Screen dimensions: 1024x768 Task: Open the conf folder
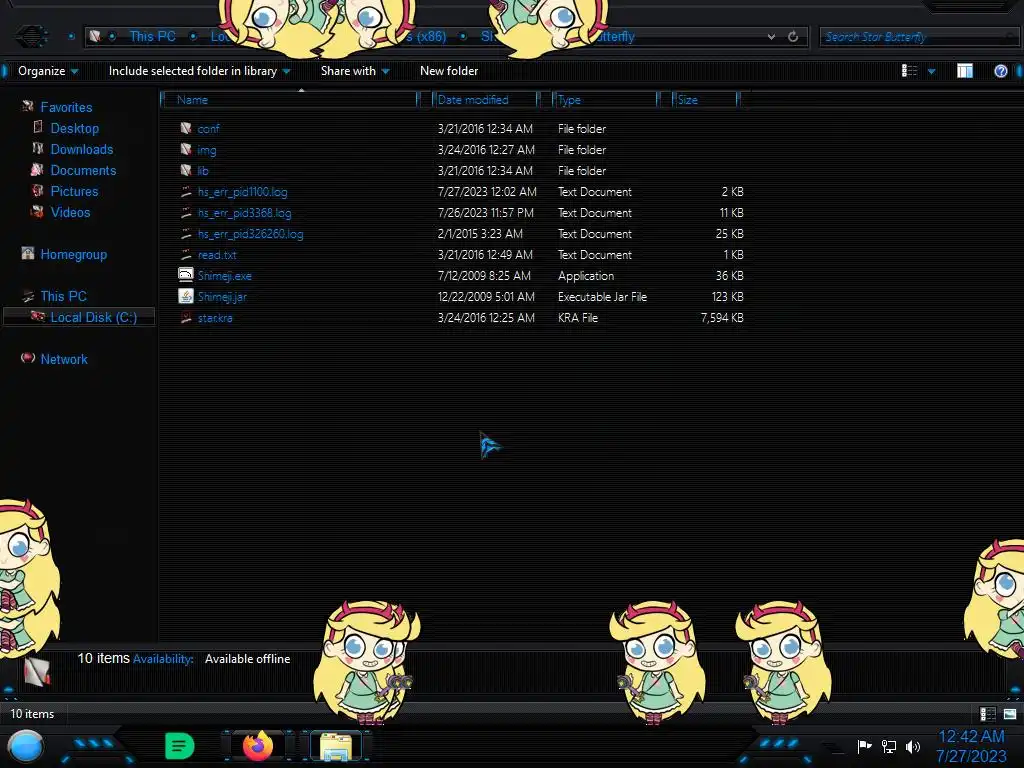coord(208,129)
